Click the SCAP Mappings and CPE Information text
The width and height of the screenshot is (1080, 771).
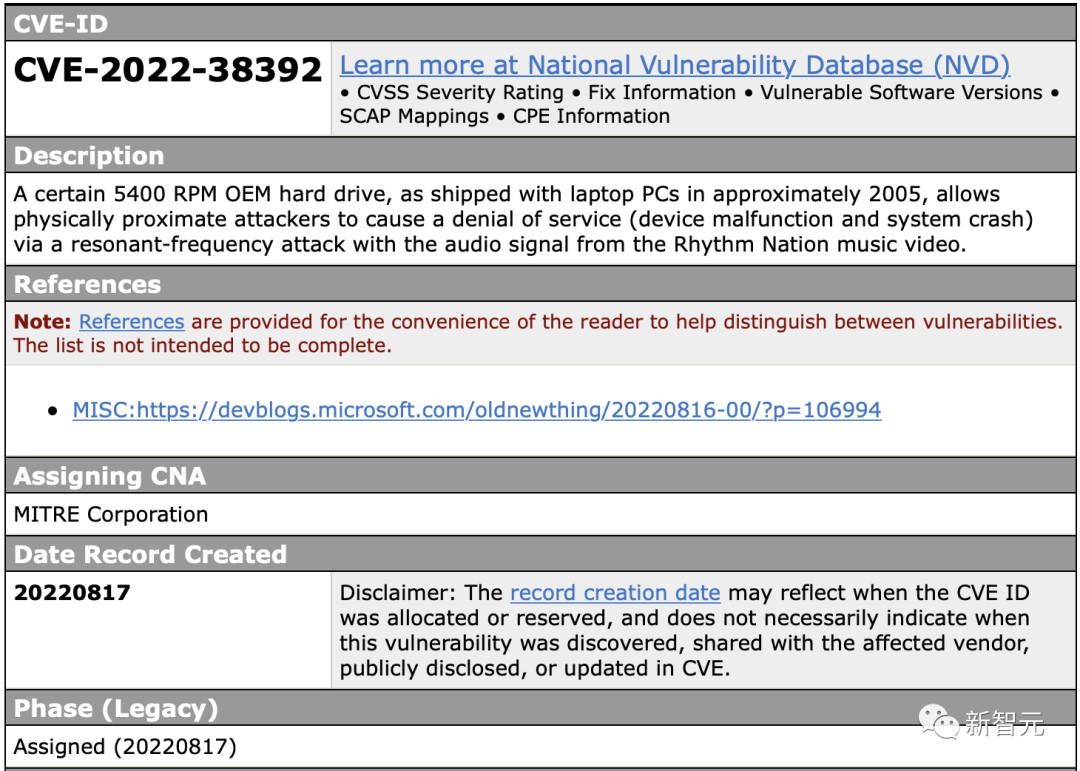point(505,116)
